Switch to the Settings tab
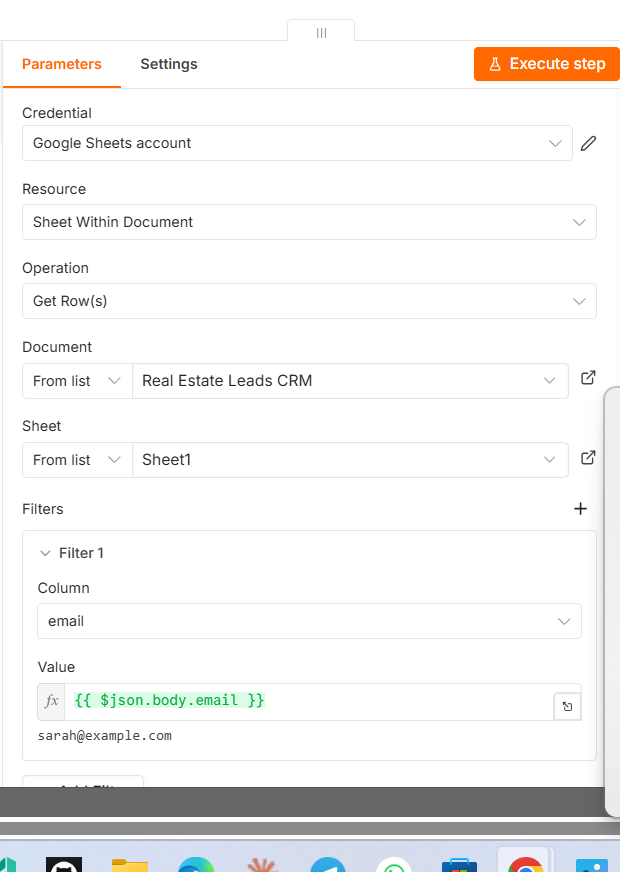The width and height of the screenshot is (620, 872). click(168, 64)
